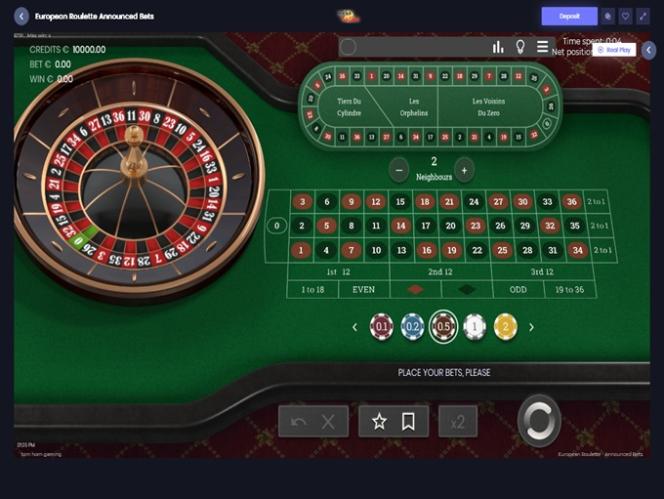The height and width of the screenshot is (499, 664).
Task: Open the statistics bar chart icon
Action: point(498,47)
